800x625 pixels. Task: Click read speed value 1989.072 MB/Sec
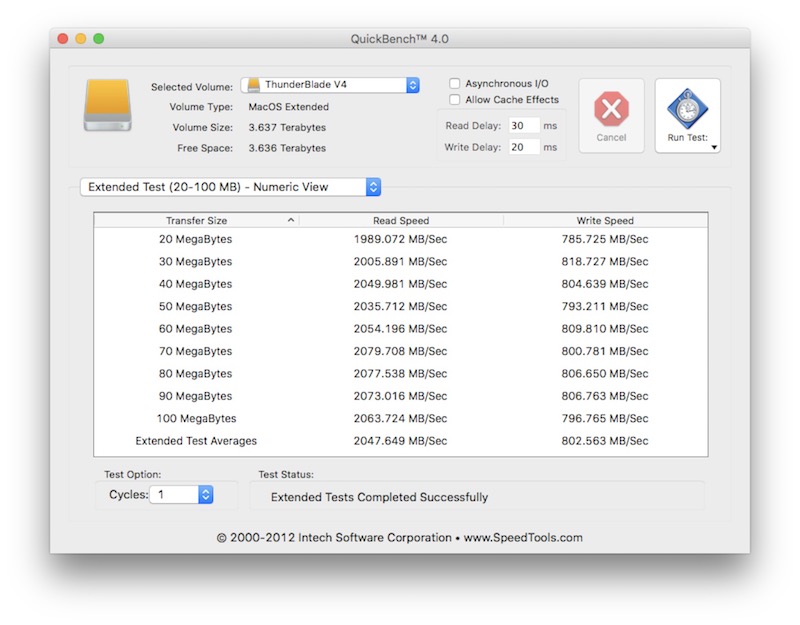pyautogui.click(x=401, y=239)
